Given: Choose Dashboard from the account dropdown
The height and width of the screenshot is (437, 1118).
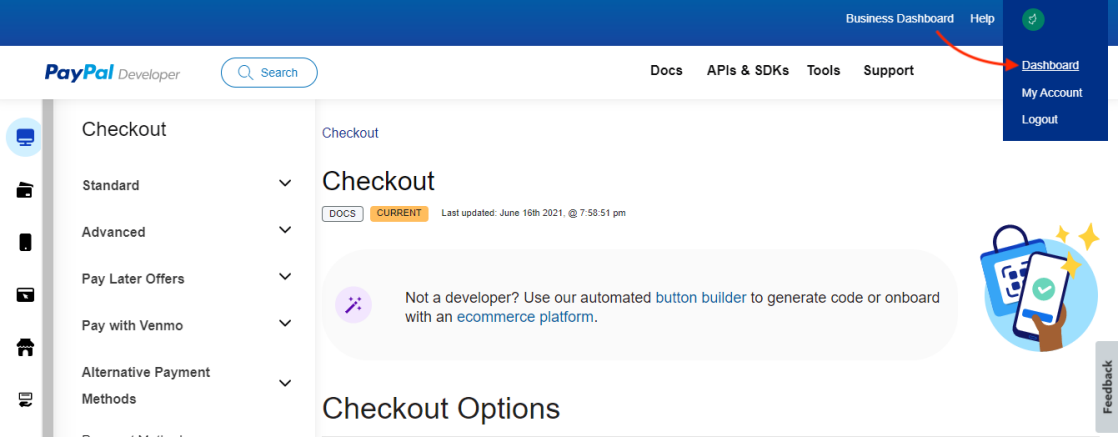Looking at the screenshot, I should coord(1050,66).
